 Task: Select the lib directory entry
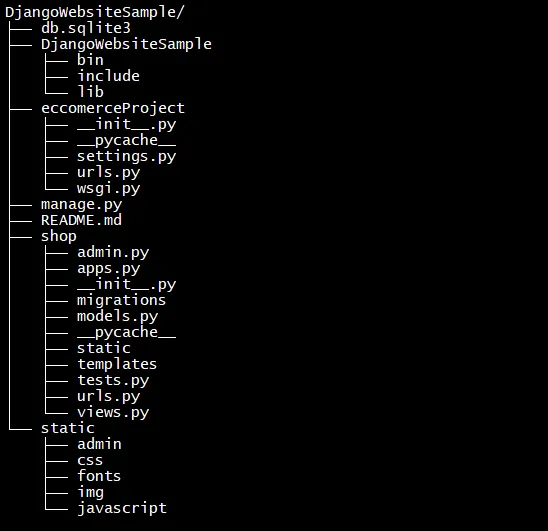[x=90, y=92]
